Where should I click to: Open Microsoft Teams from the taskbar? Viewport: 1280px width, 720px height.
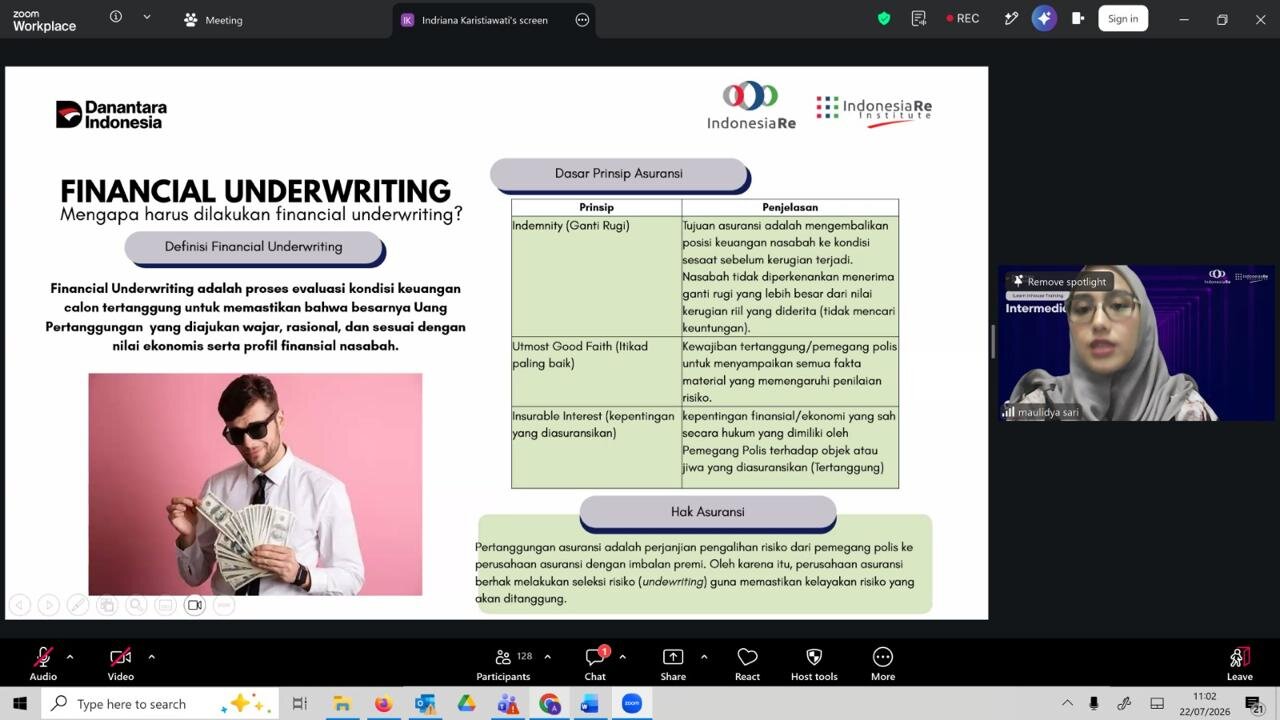pyautogui.click(x=508, y=704)
